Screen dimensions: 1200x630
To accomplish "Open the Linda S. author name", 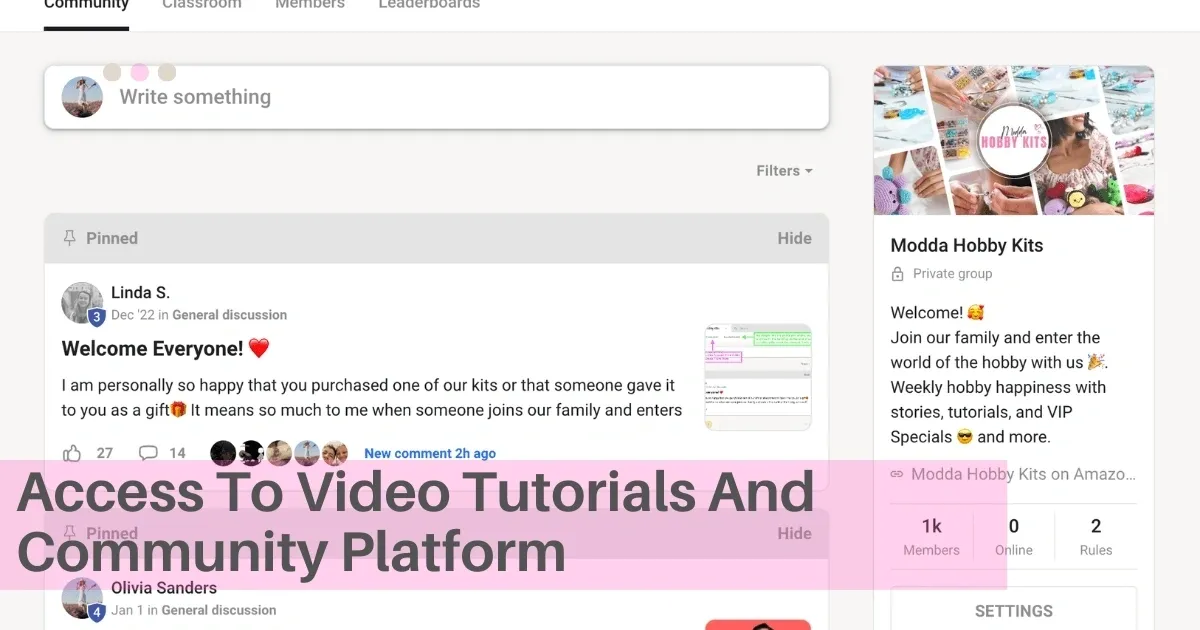I will [140, 293].
